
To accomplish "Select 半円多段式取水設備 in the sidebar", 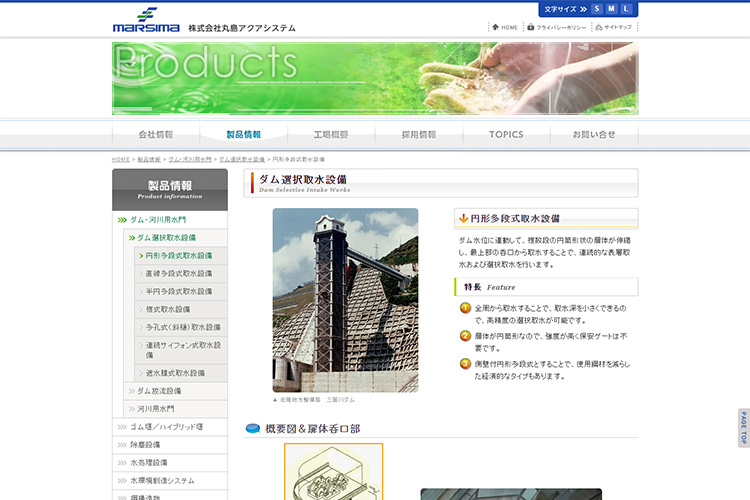I will click(181, 291).
